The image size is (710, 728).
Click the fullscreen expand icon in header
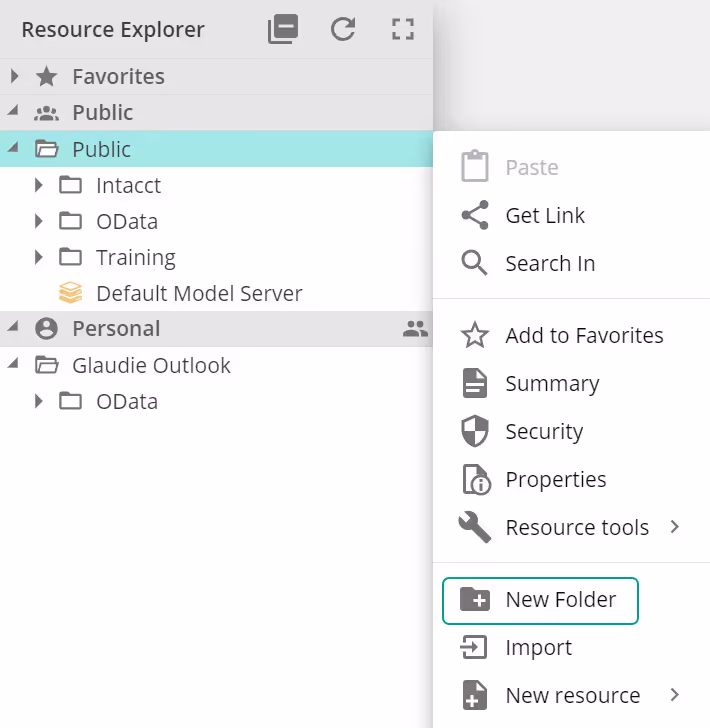[402, 30]
